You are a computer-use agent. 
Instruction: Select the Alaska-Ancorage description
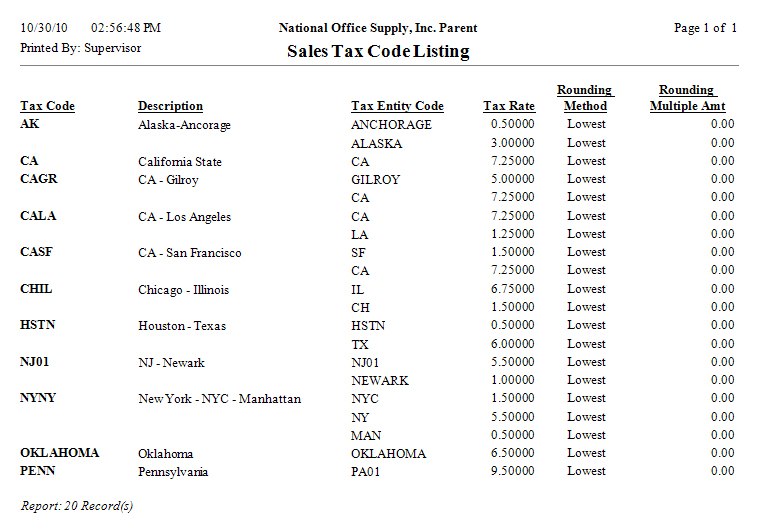[184, 125]
